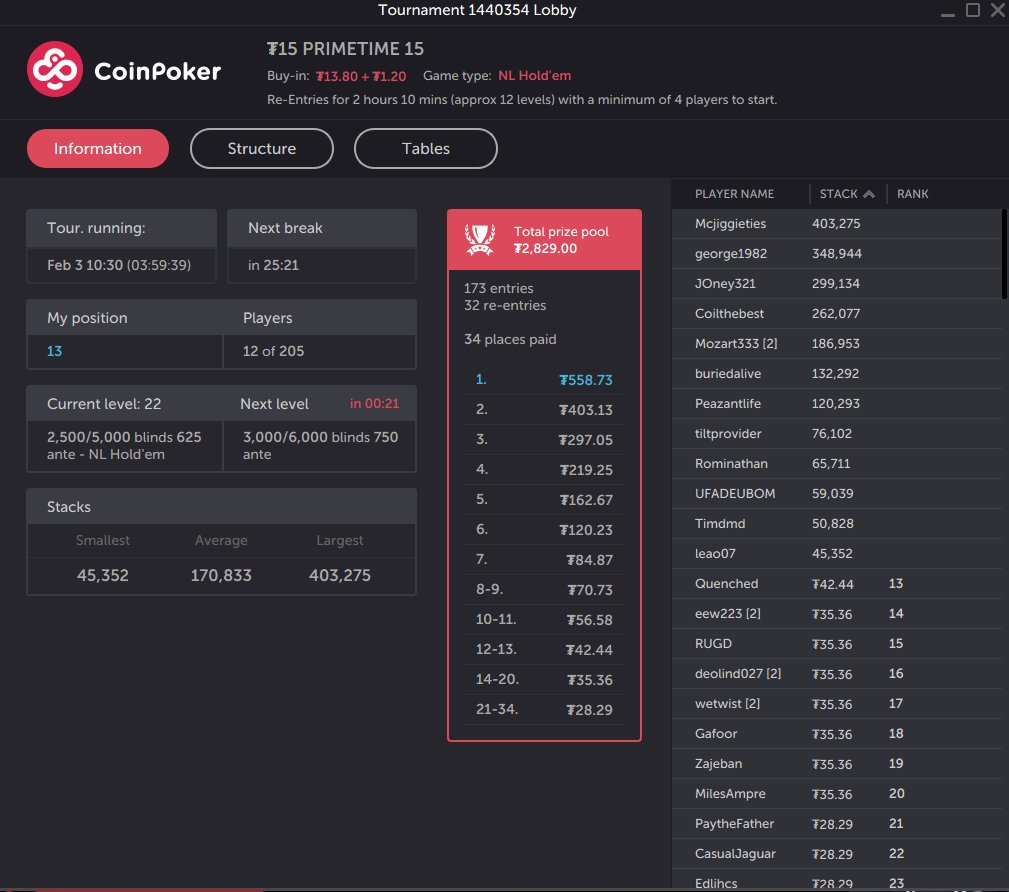Select player Rominathan row

pyautogui.click(x=837, y=463)
